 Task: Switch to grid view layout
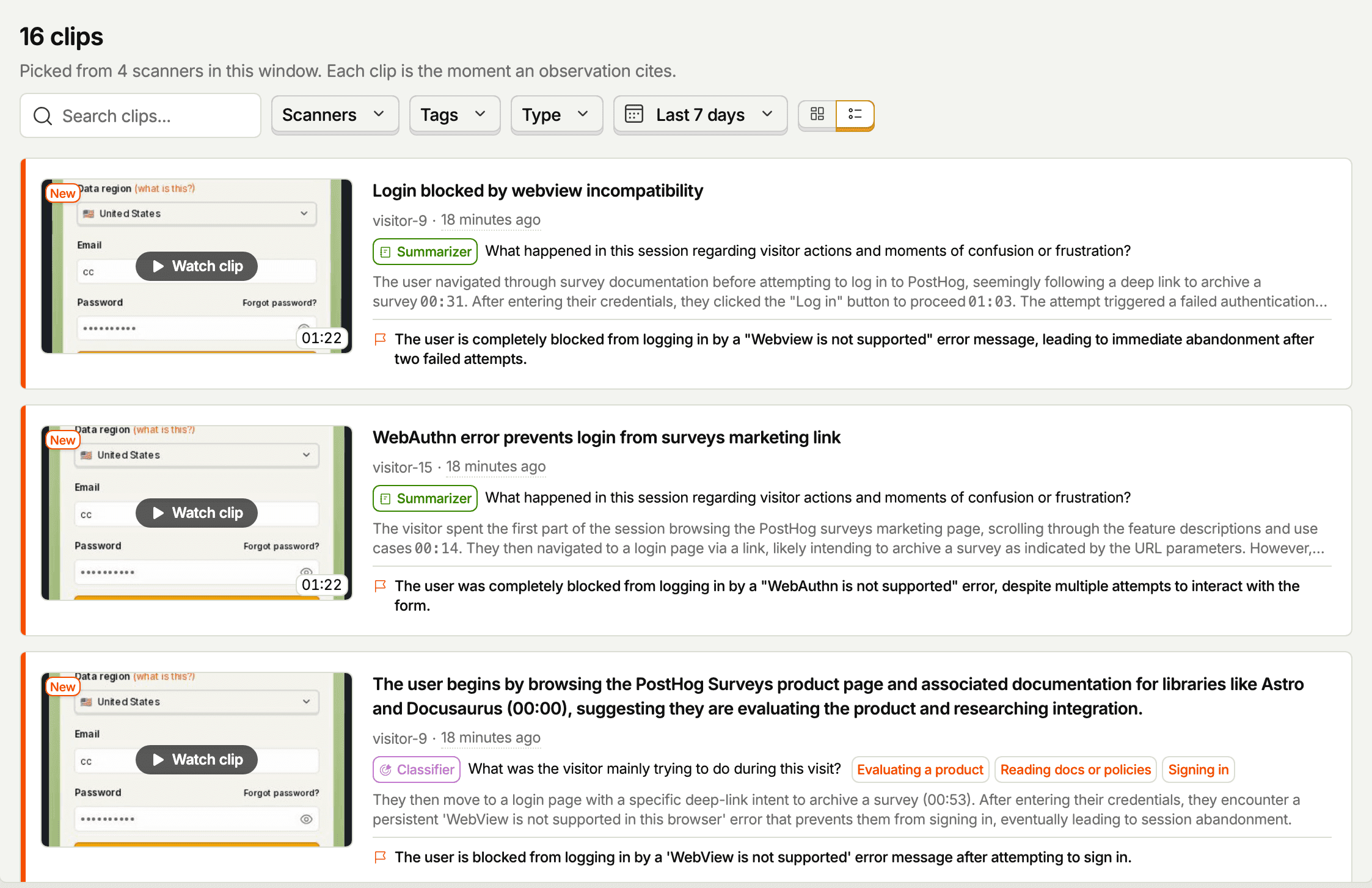coord(817,114)
